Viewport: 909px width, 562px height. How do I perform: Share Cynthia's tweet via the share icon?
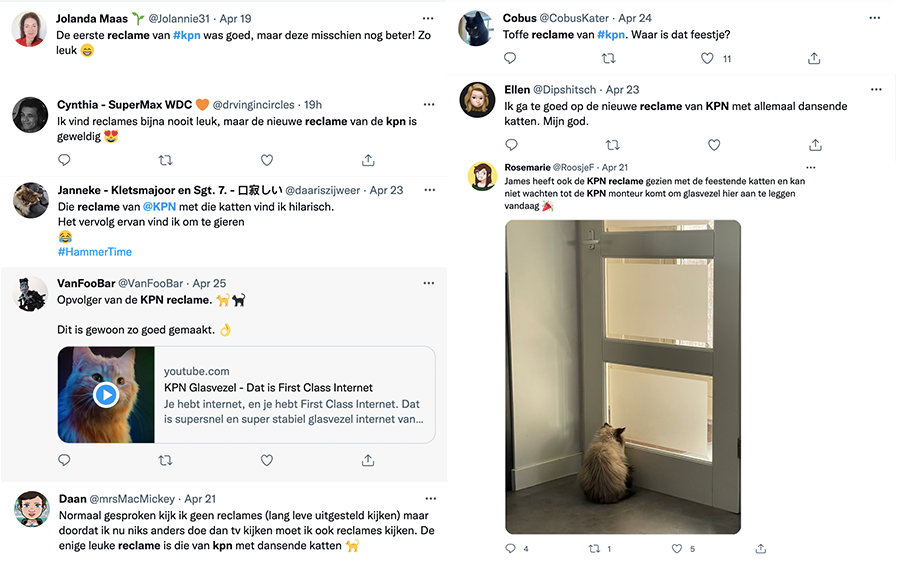[368, 160]
